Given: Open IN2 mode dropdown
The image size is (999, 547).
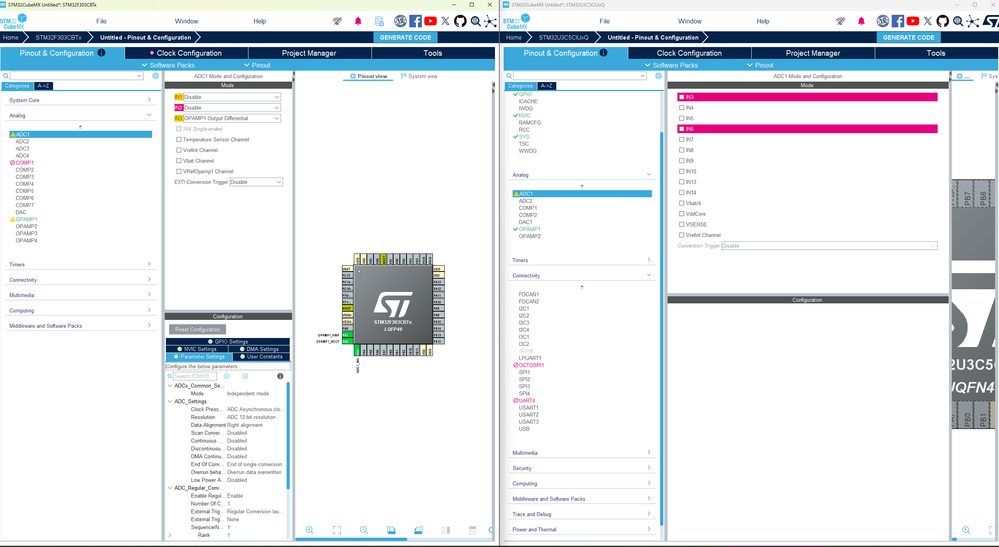Looking at the screenshot, I should pos(232,108).
